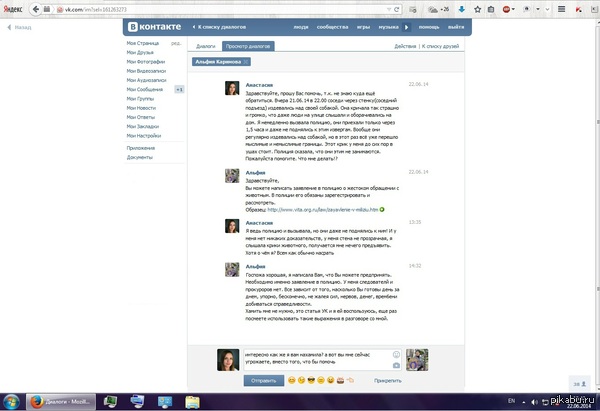Click the red AdBlock icon in toolbar
Image resolution: width=600 pixels, height=411 pixels.
coord(506,9)
